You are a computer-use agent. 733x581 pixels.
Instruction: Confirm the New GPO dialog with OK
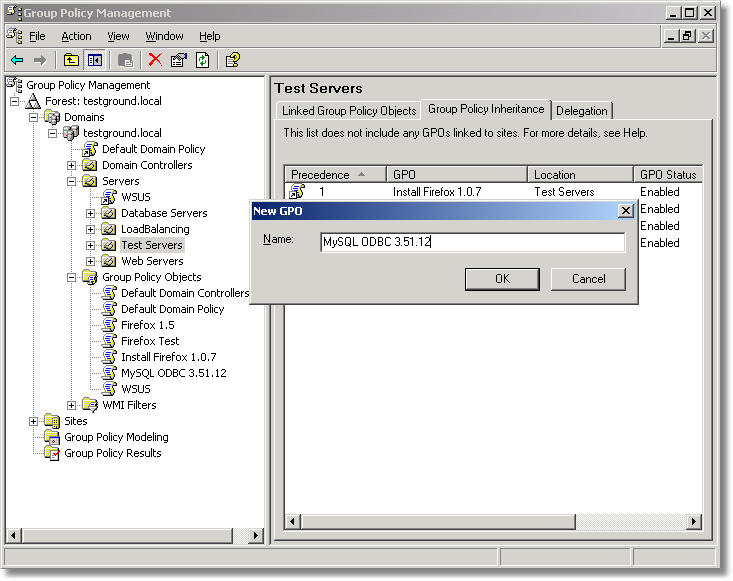[x=502, y=279]
